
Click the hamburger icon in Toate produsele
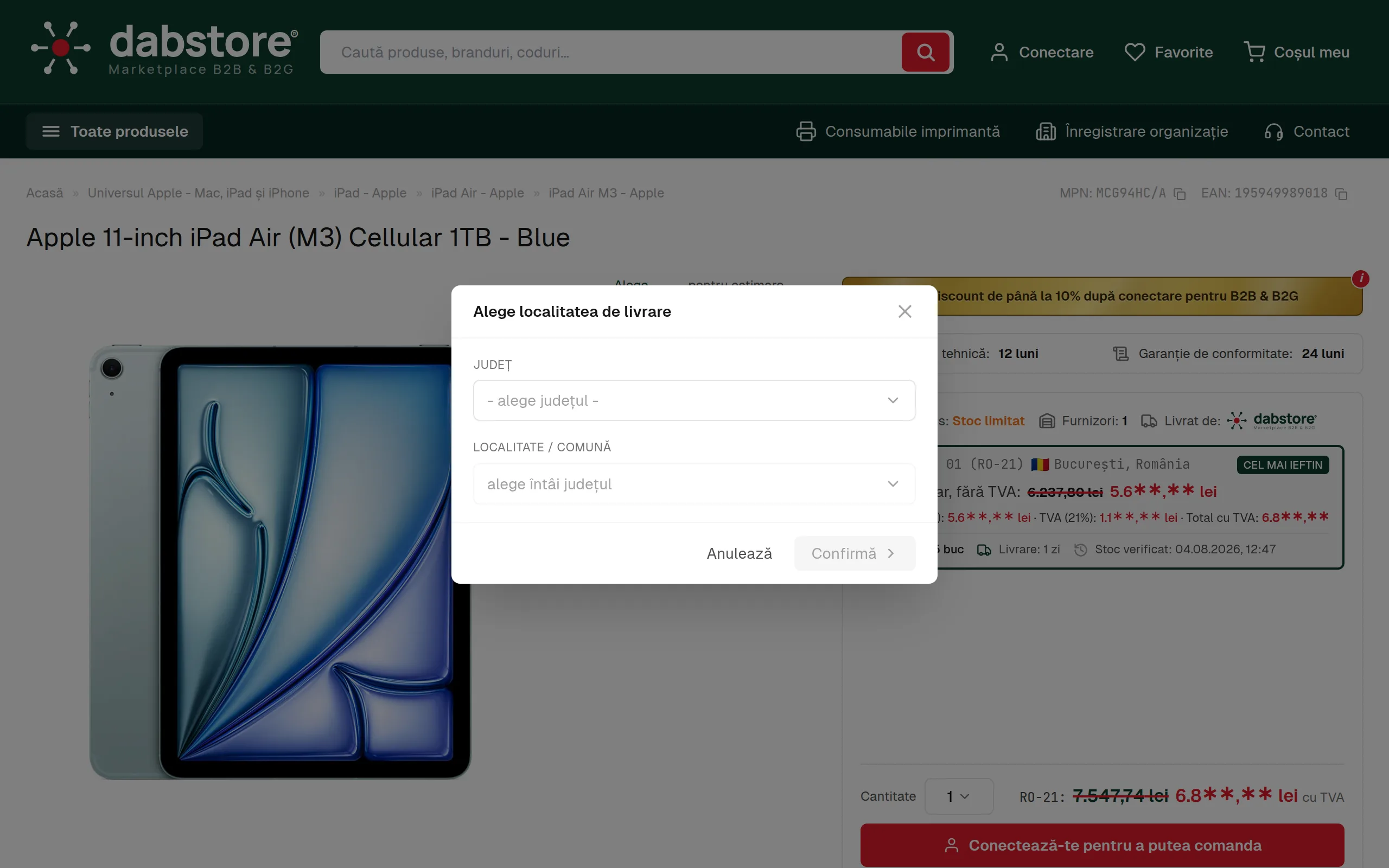pos(51,131)
